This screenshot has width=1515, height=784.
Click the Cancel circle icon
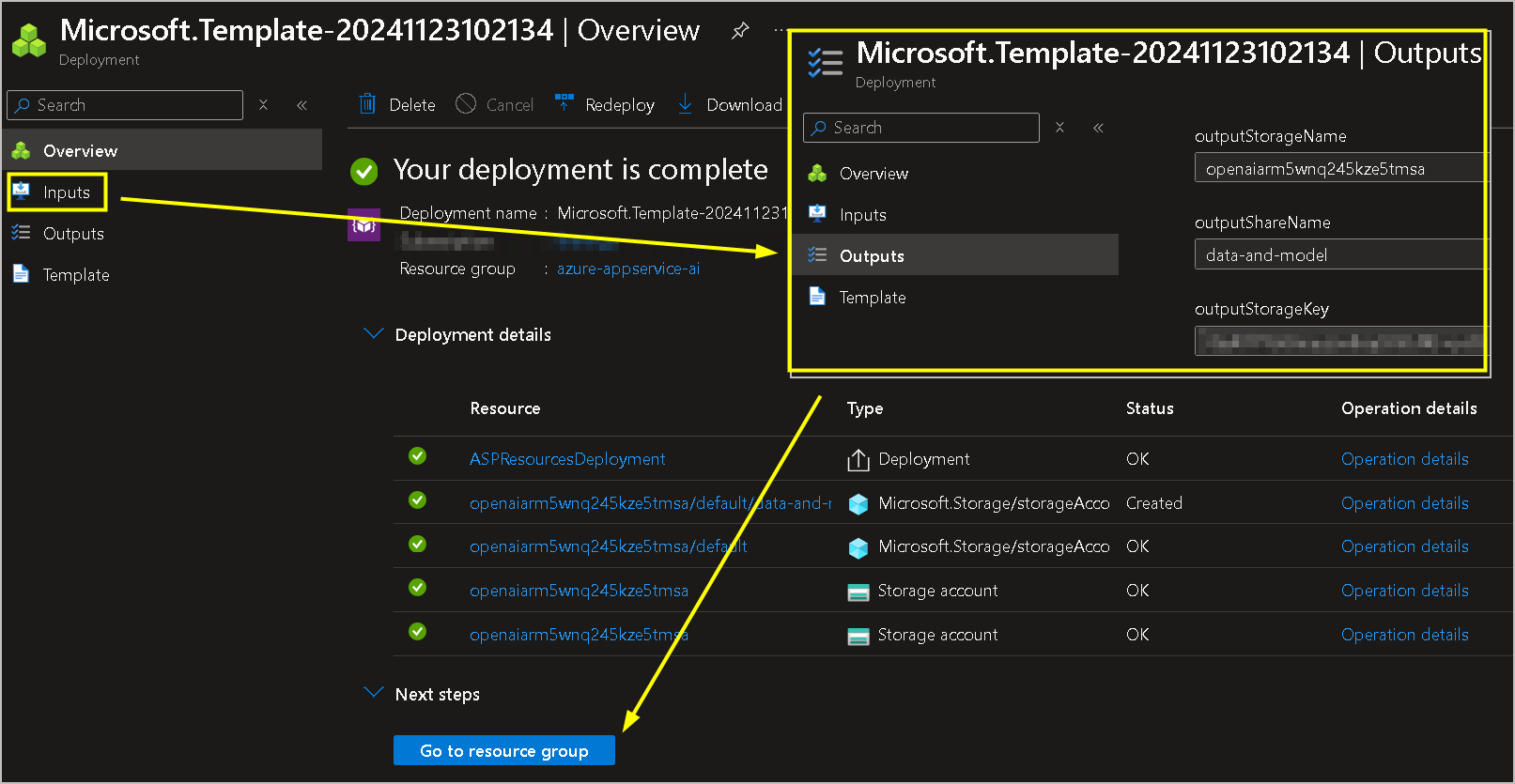pos(466,104)
